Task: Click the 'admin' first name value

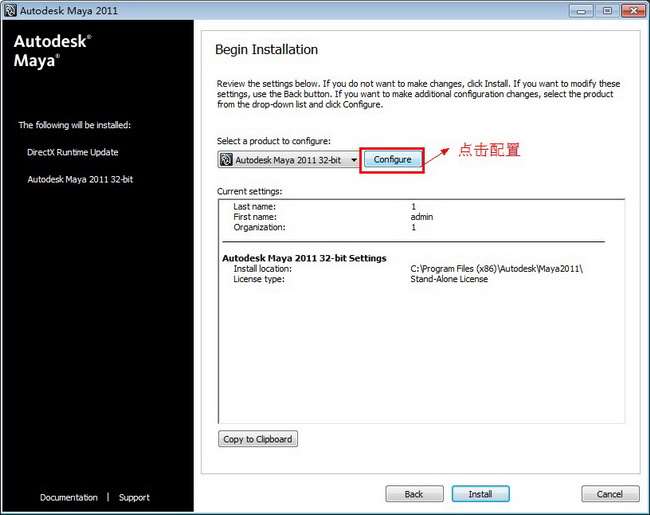Action: tap(422, 217)
